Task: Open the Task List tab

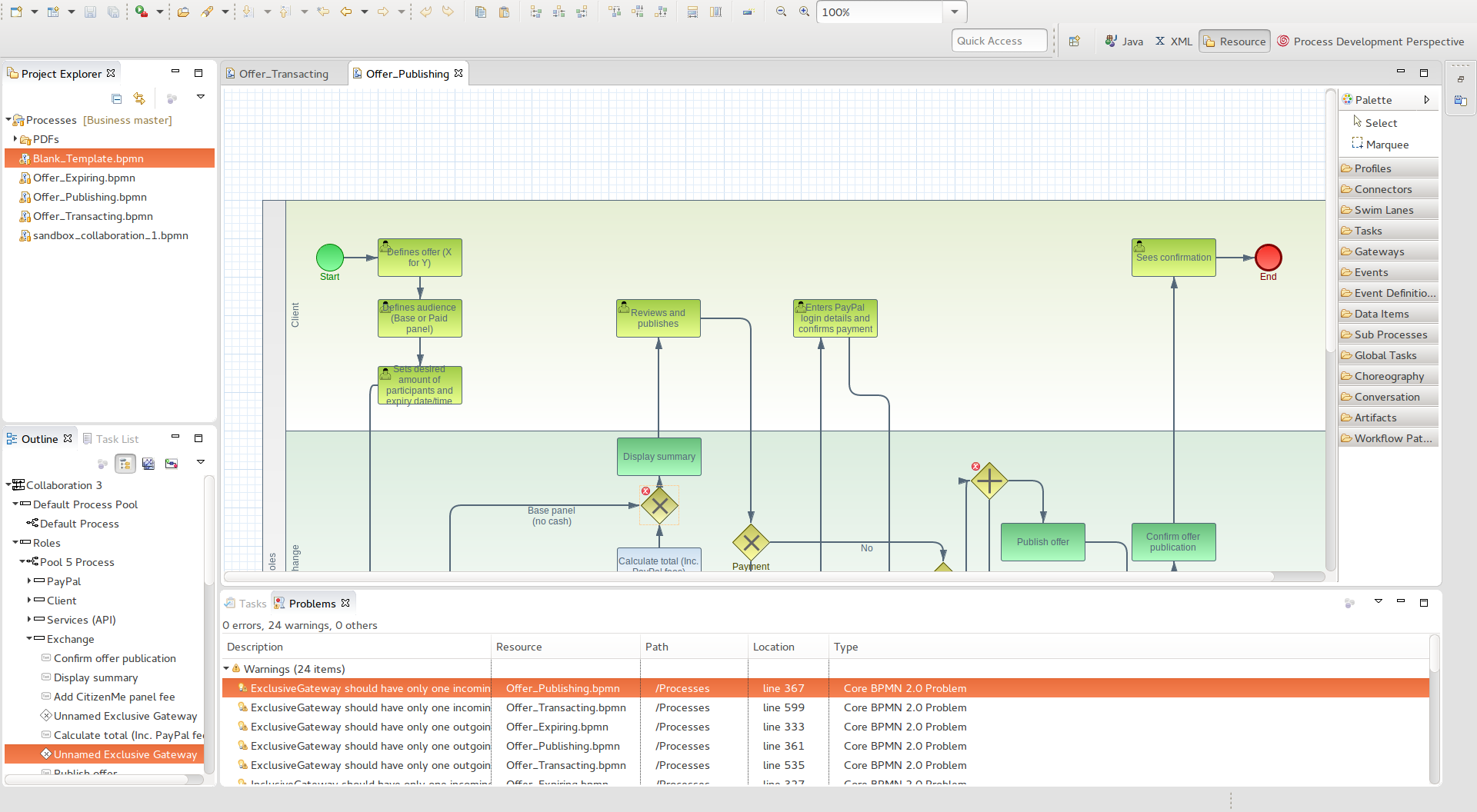Action: [x=111, y=438]
